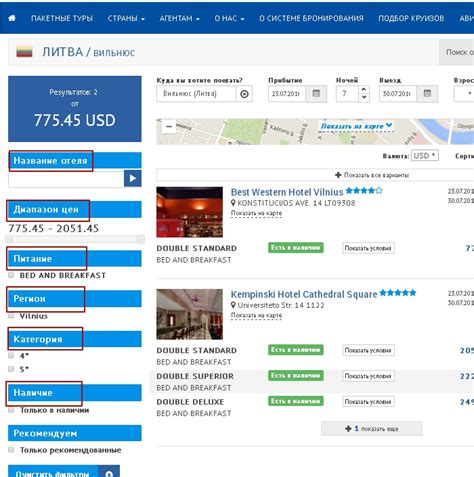The height and width of the screenshot is (477, 474).
Task: Check the Vilnius region filter
Action: point(11,315)
